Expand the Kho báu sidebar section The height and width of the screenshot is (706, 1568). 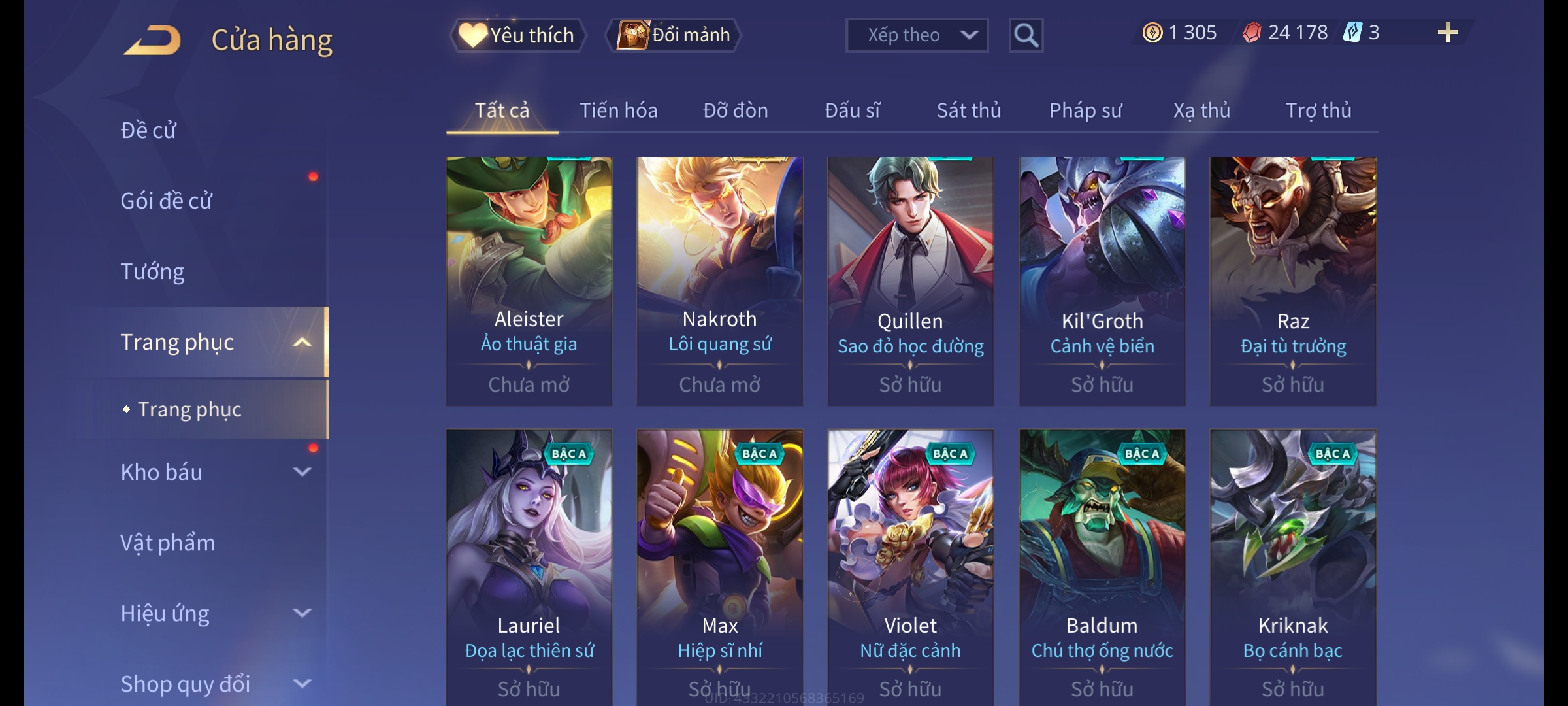click(302, 472)
